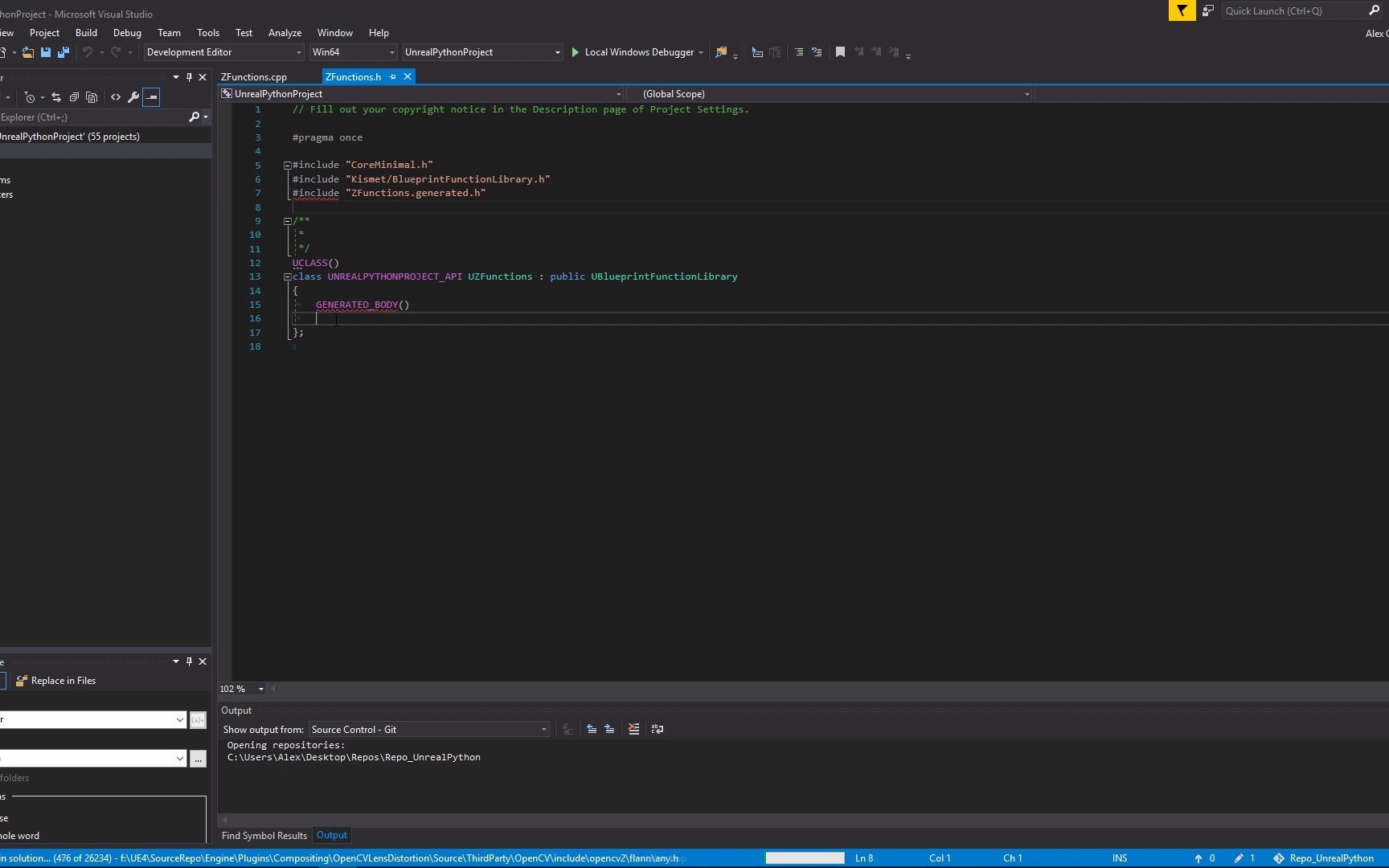Click the Find in Files toolbar icon

[721, 52]
